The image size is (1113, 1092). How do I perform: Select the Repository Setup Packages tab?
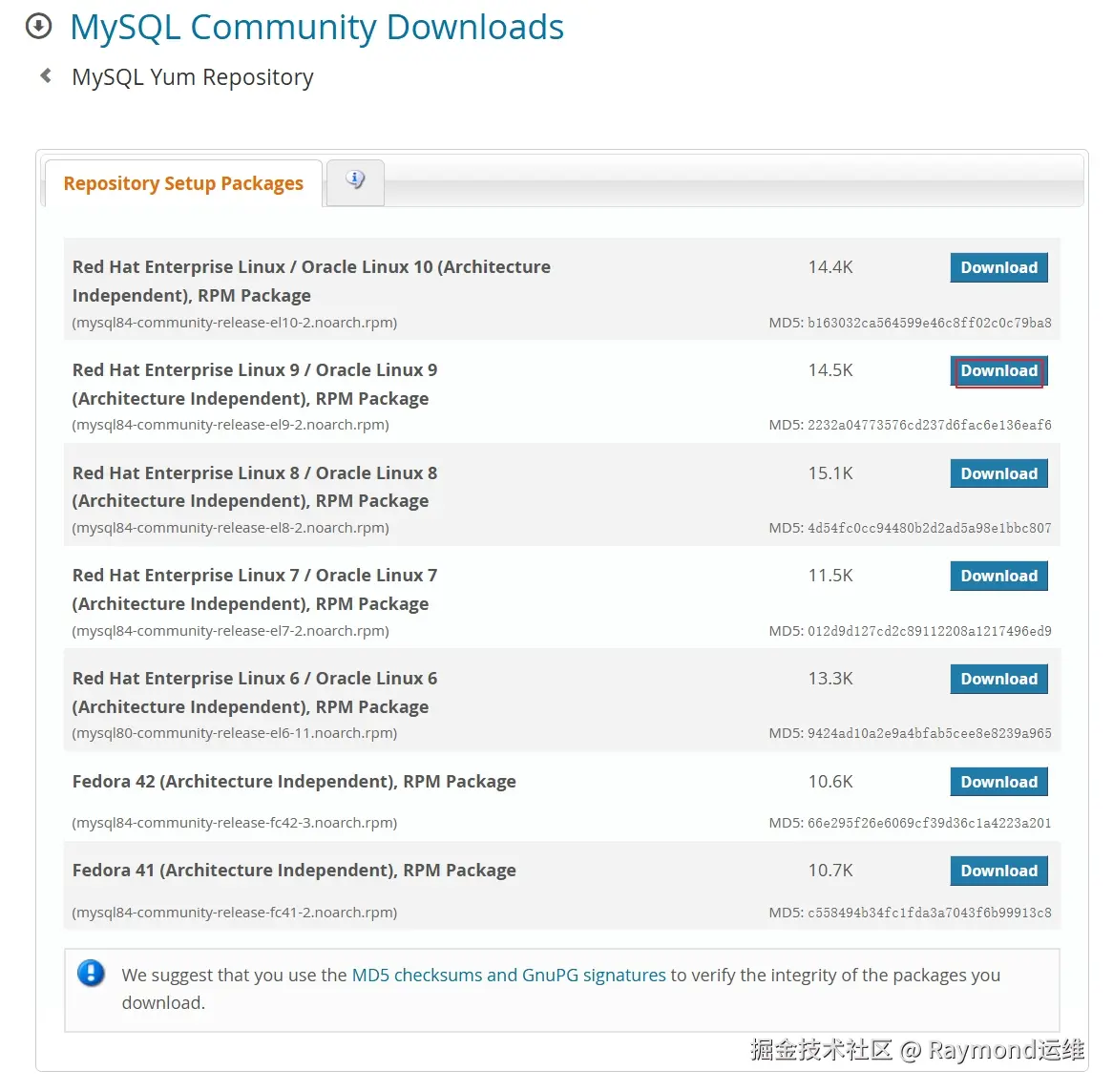[x=183, y=183]
